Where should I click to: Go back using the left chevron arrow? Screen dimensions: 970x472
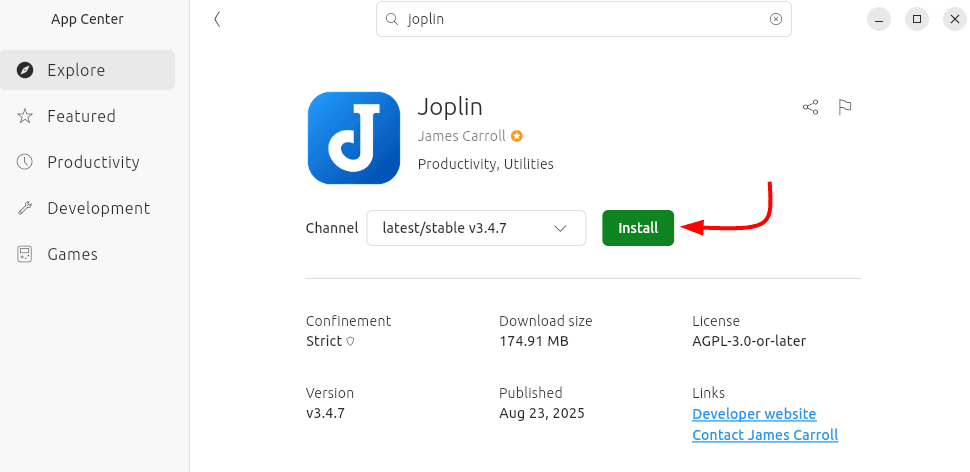pyautogui.click(x=217, y=19)
